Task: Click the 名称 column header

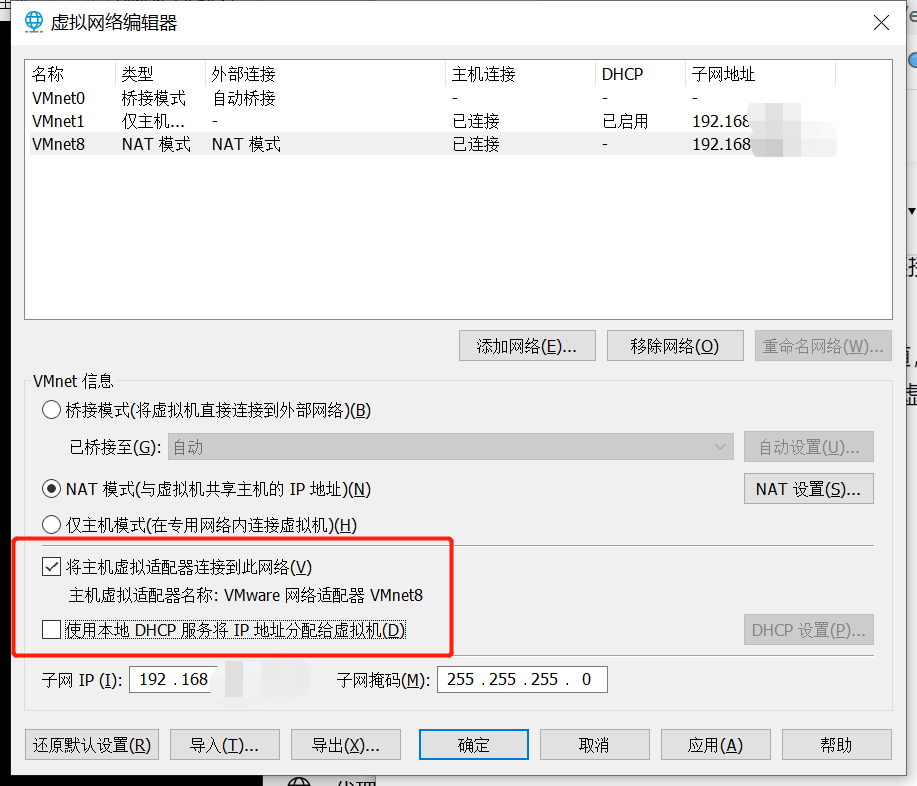Action: click(71, 74)
